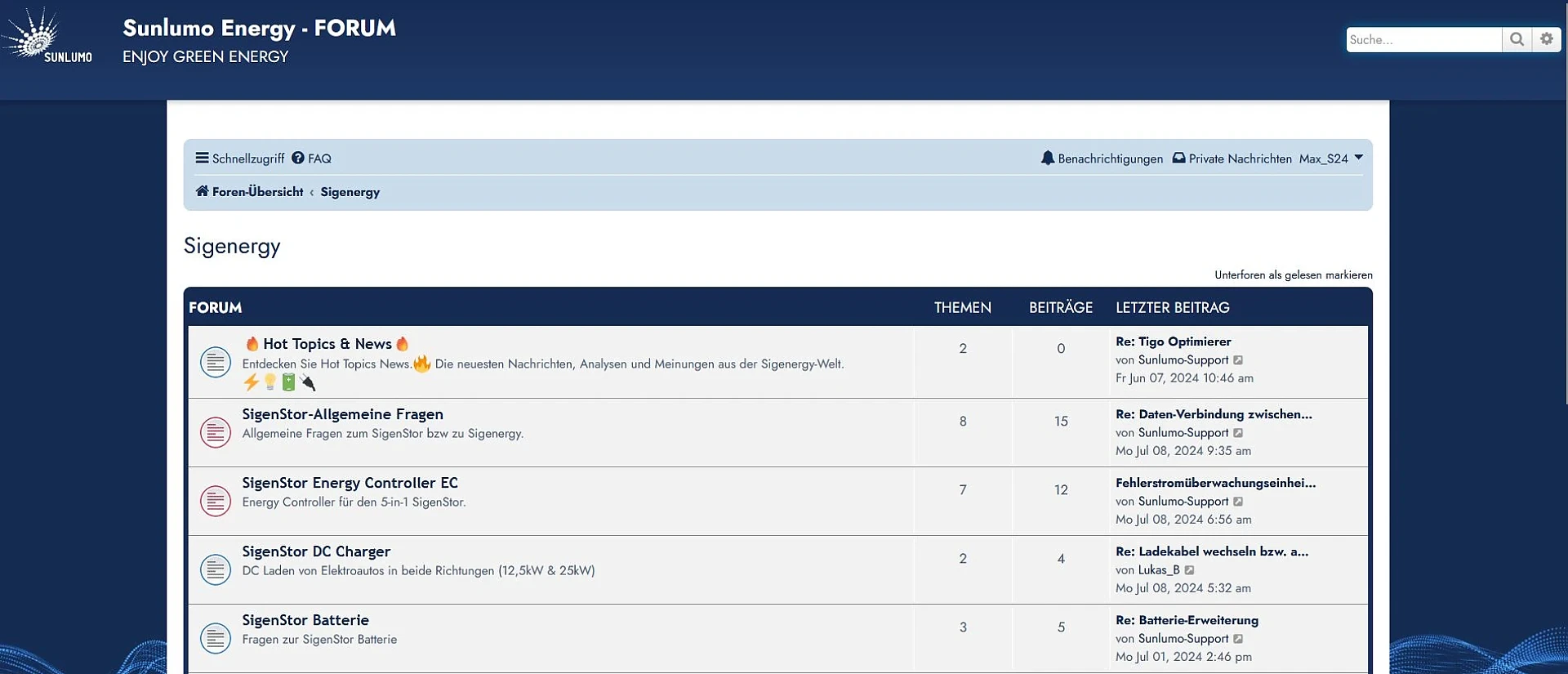Open advanced search via gear icon

tap(1547, 39)
